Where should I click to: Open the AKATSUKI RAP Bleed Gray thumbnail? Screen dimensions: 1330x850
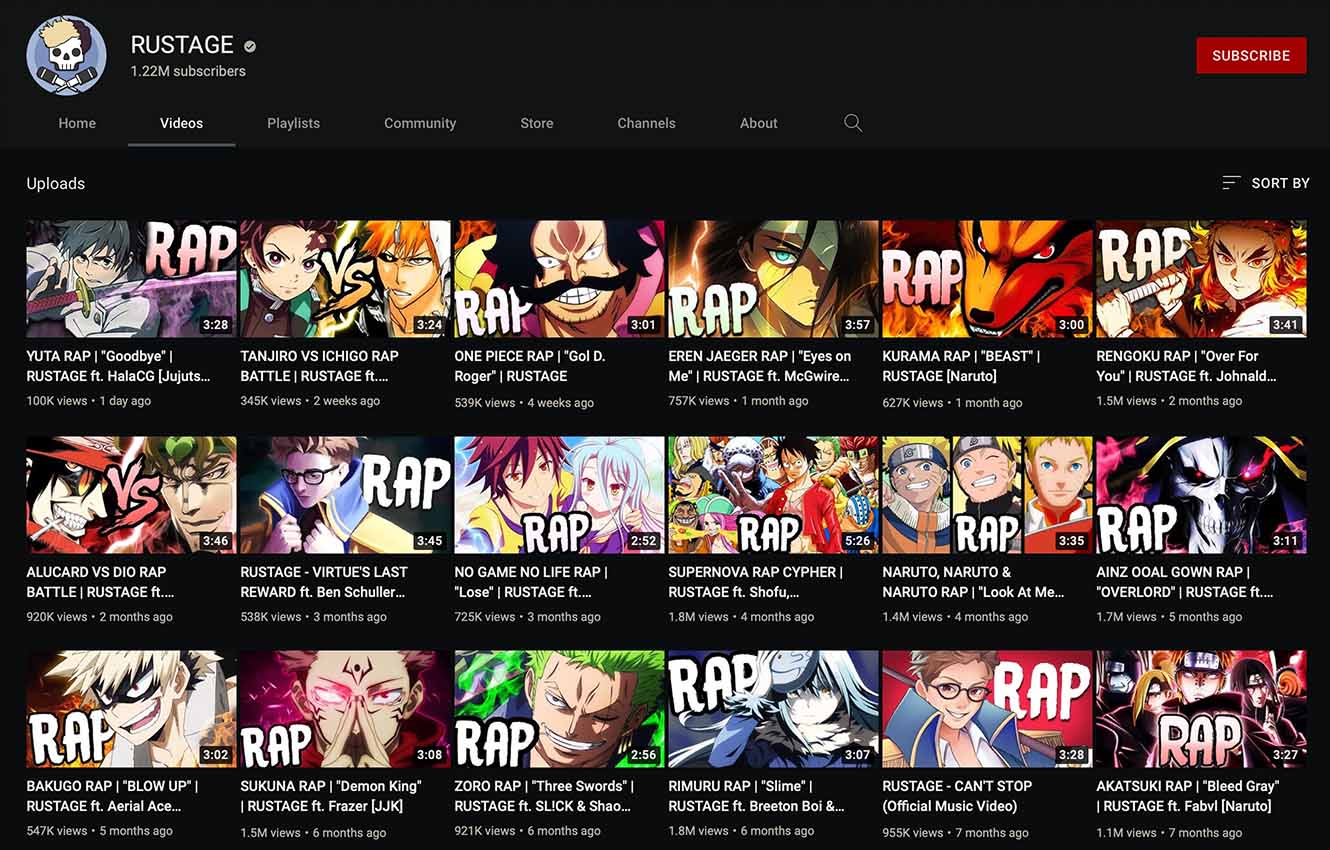tap(1201, 709)
